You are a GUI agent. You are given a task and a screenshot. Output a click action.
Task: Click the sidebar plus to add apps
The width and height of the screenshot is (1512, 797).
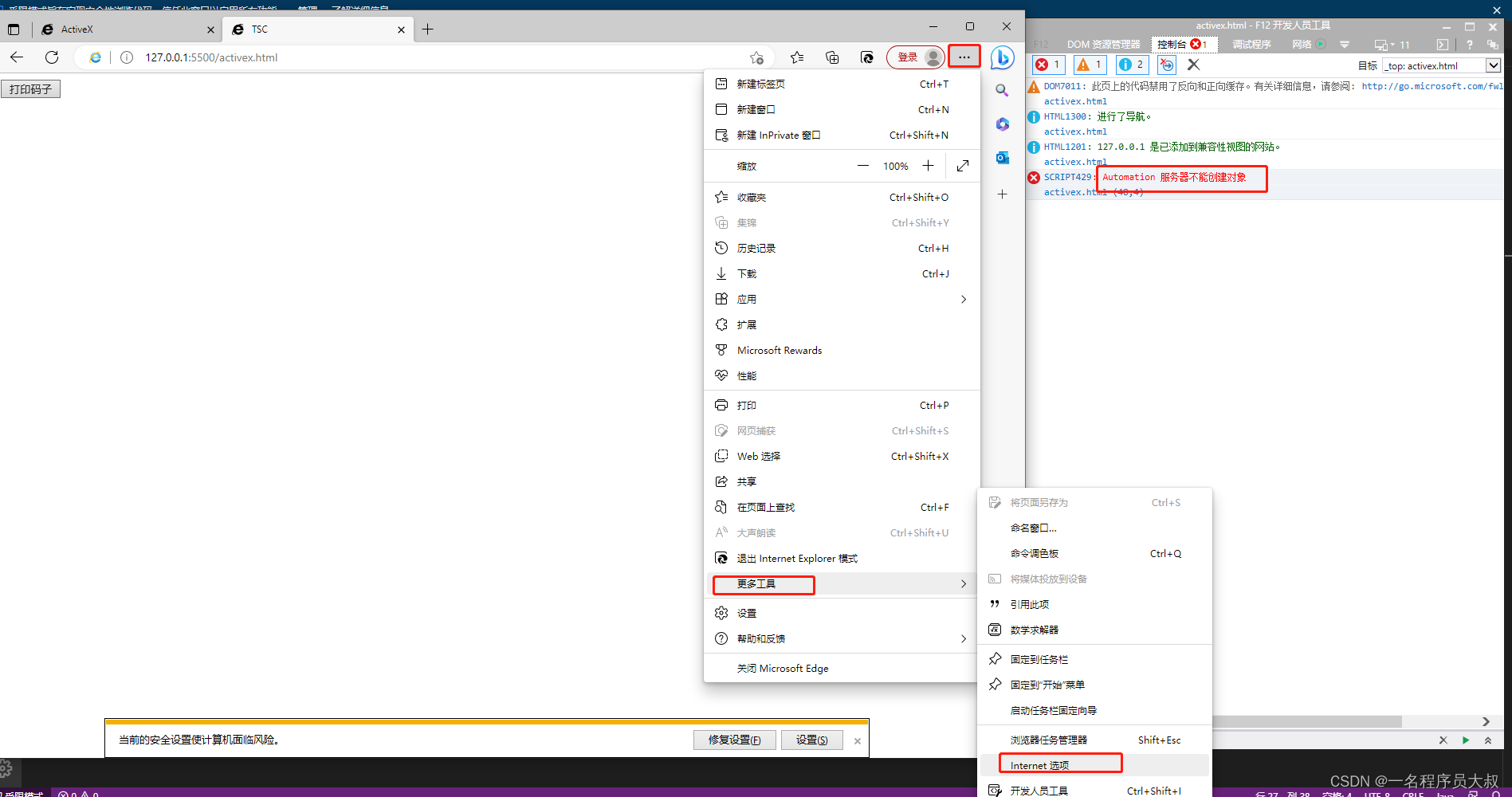[1002, 194]
